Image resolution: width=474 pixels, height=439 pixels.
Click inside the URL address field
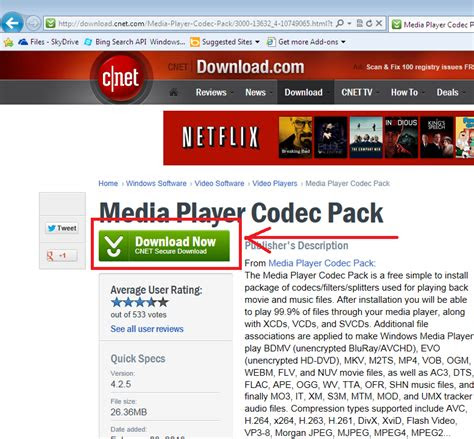[x=195, y=24]
